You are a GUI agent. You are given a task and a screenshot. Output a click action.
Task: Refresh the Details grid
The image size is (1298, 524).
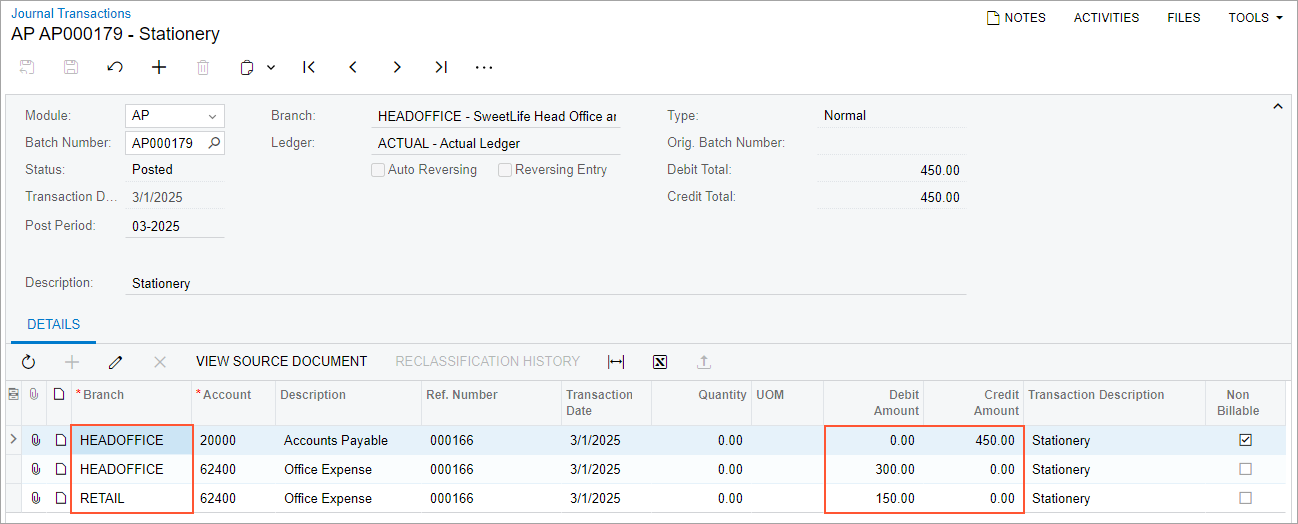[x=28, y=362]
